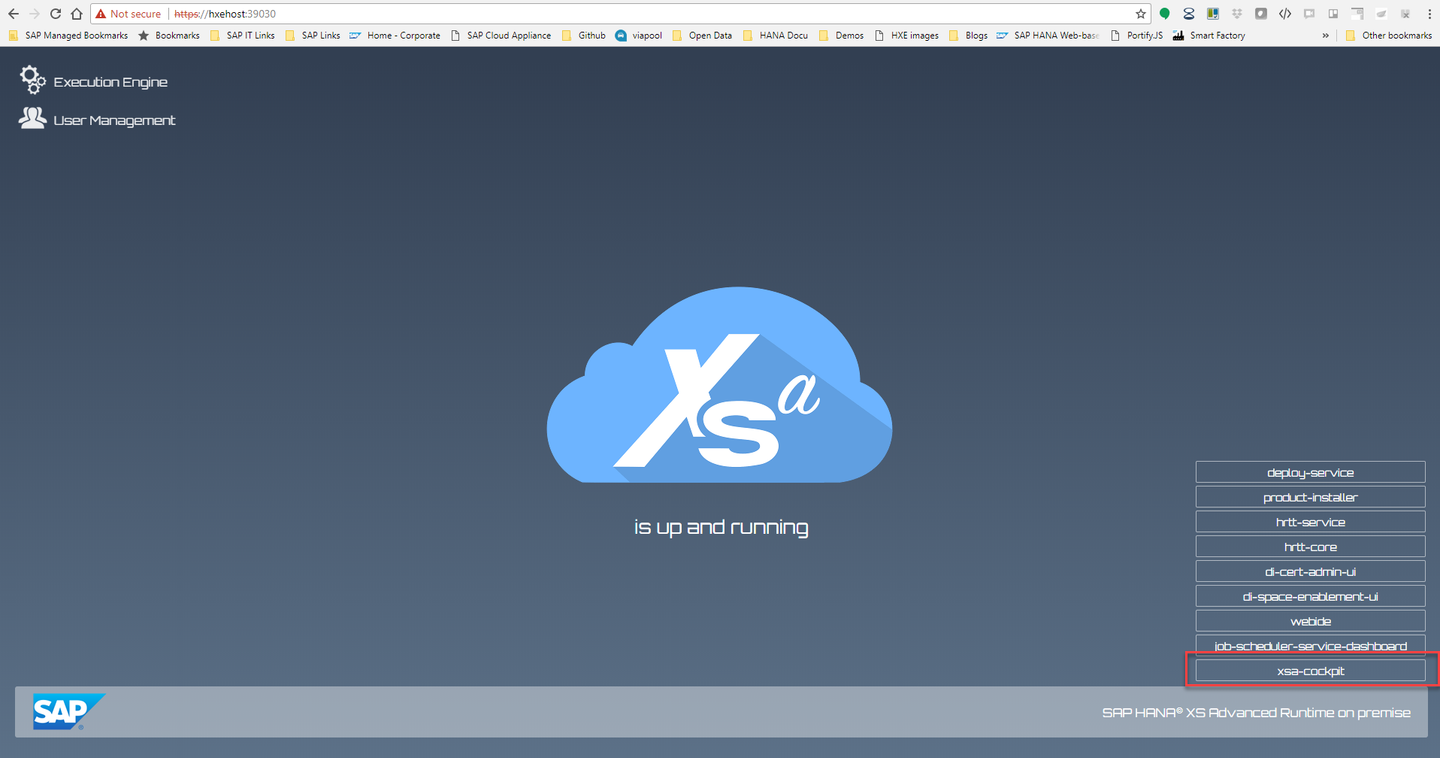The image size is (1440, 758).
Task: Open the SAP HANA Web-base bookmark
Action: (x=1047, y=35)
